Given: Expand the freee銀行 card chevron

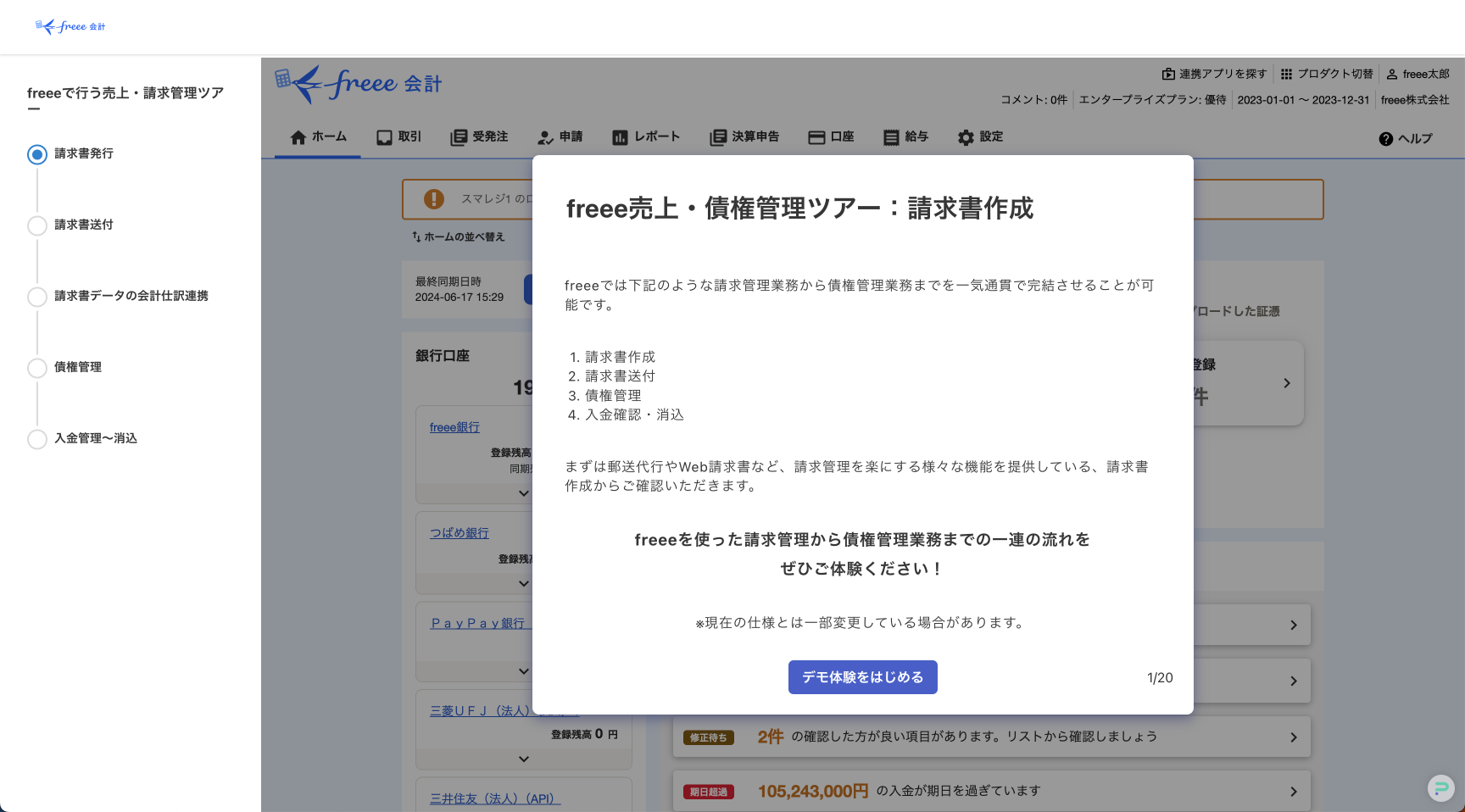Looking at the screenshot, I should click(523, 493).
